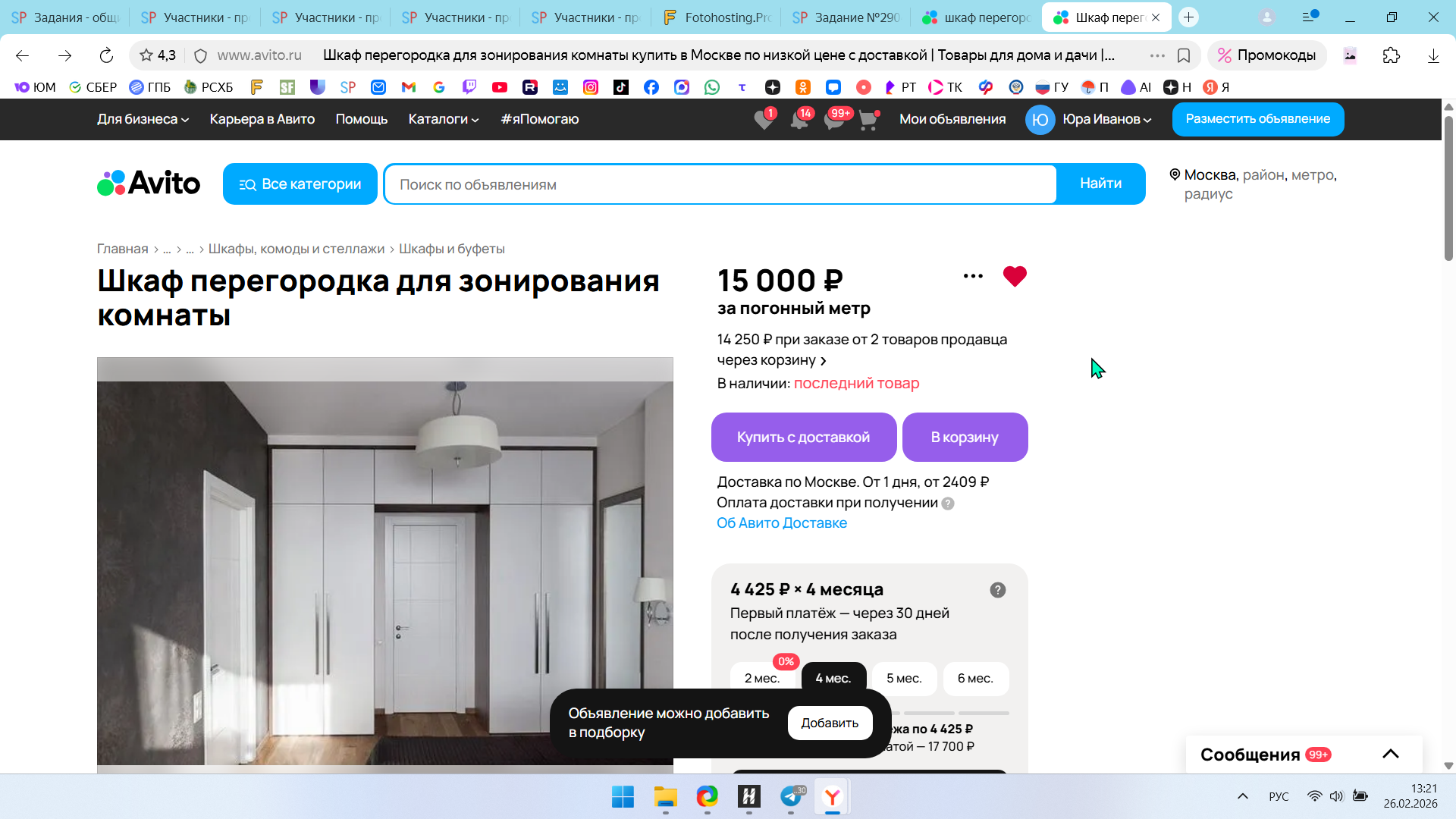The image size is (1456, 819).
Task: Click the browser bookmark icon in address bar
Action: click(1183, 55)
